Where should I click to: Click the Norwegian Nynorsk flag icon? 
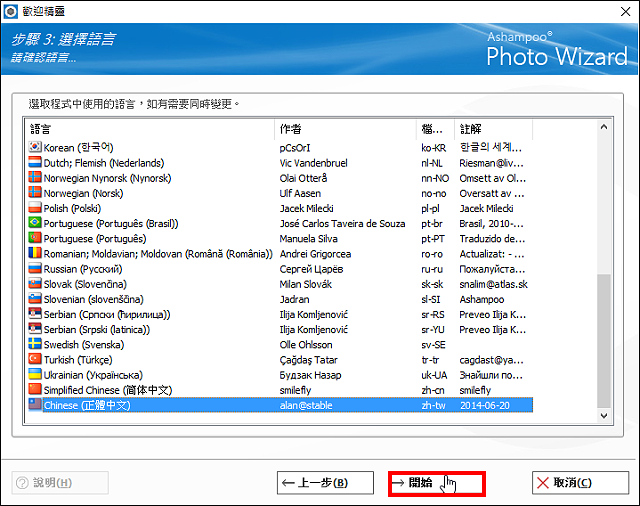(35, 177)
